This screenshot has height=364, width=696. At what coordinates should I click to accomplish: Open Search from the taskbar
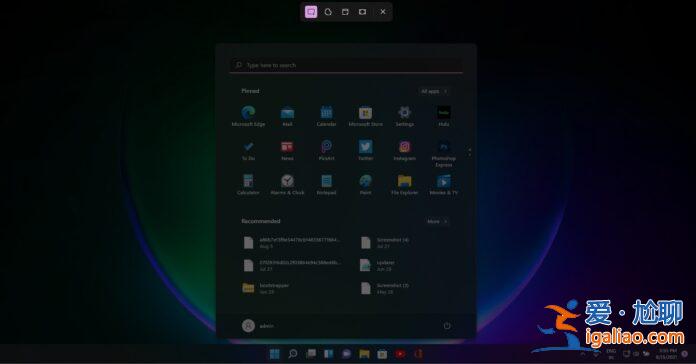tap(293, 354)
